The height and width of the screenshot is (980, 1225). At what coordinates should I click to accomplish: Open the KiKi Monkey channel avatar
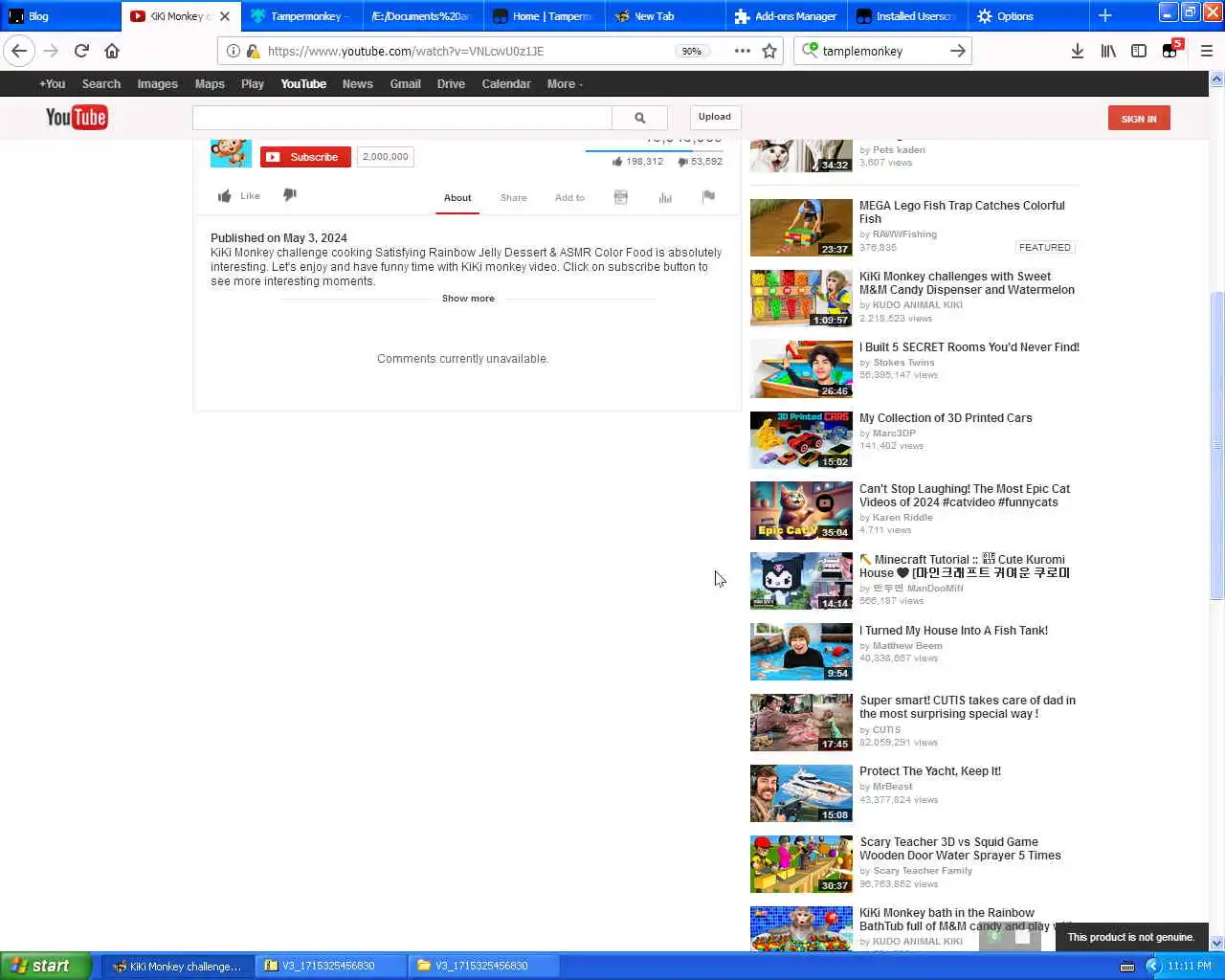231,153
